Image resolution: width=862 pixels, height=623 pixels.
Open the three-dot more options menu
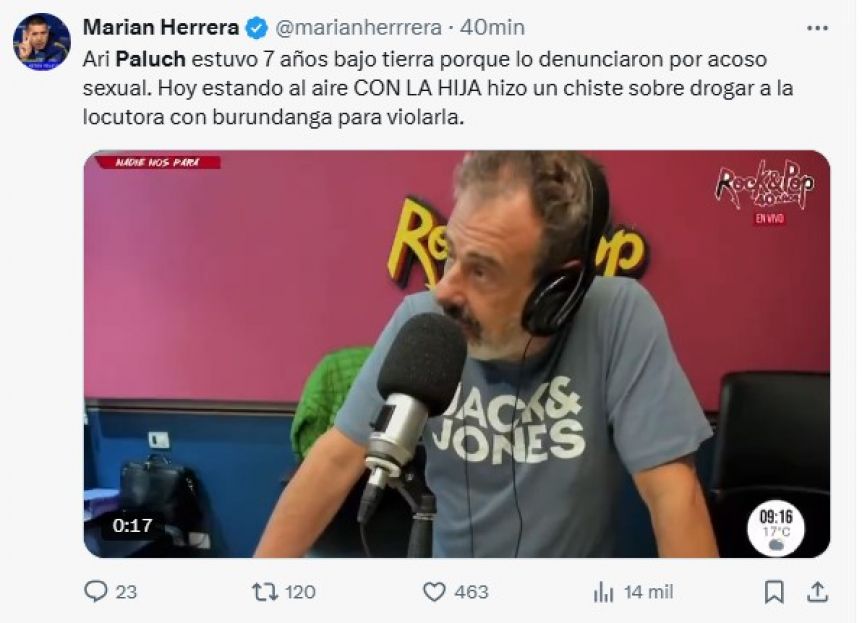(x=817, y=28)
